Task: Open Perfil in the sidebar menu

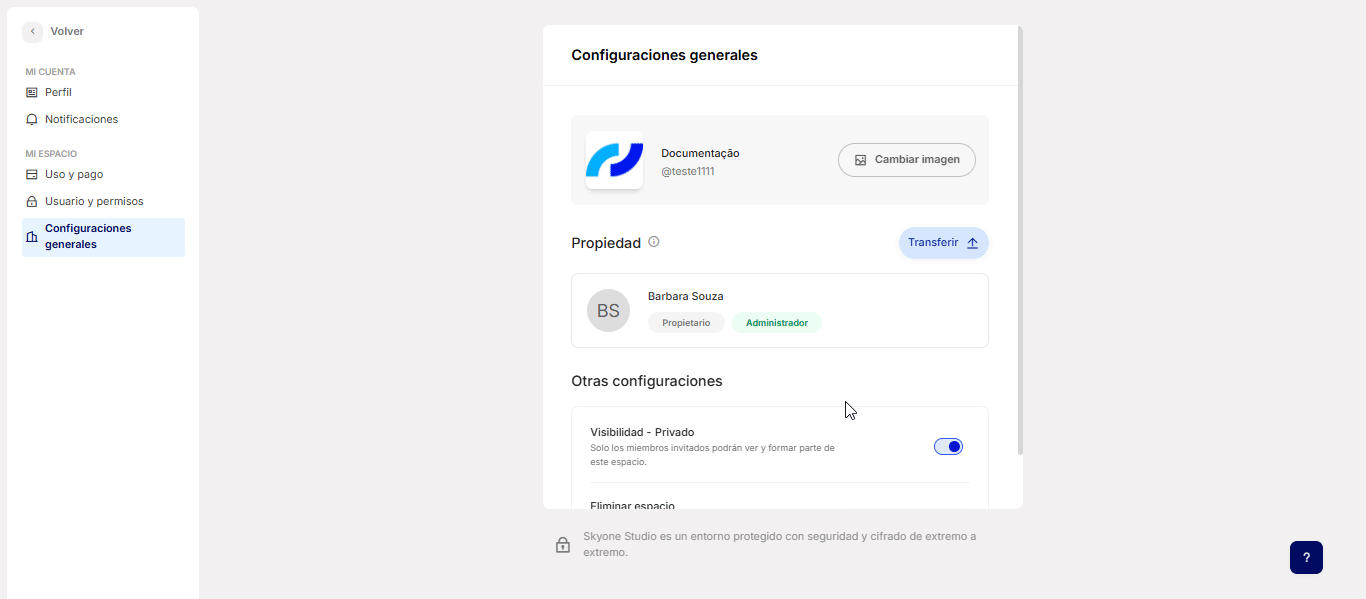Action: pyautogui.click(x=58, y=92)
